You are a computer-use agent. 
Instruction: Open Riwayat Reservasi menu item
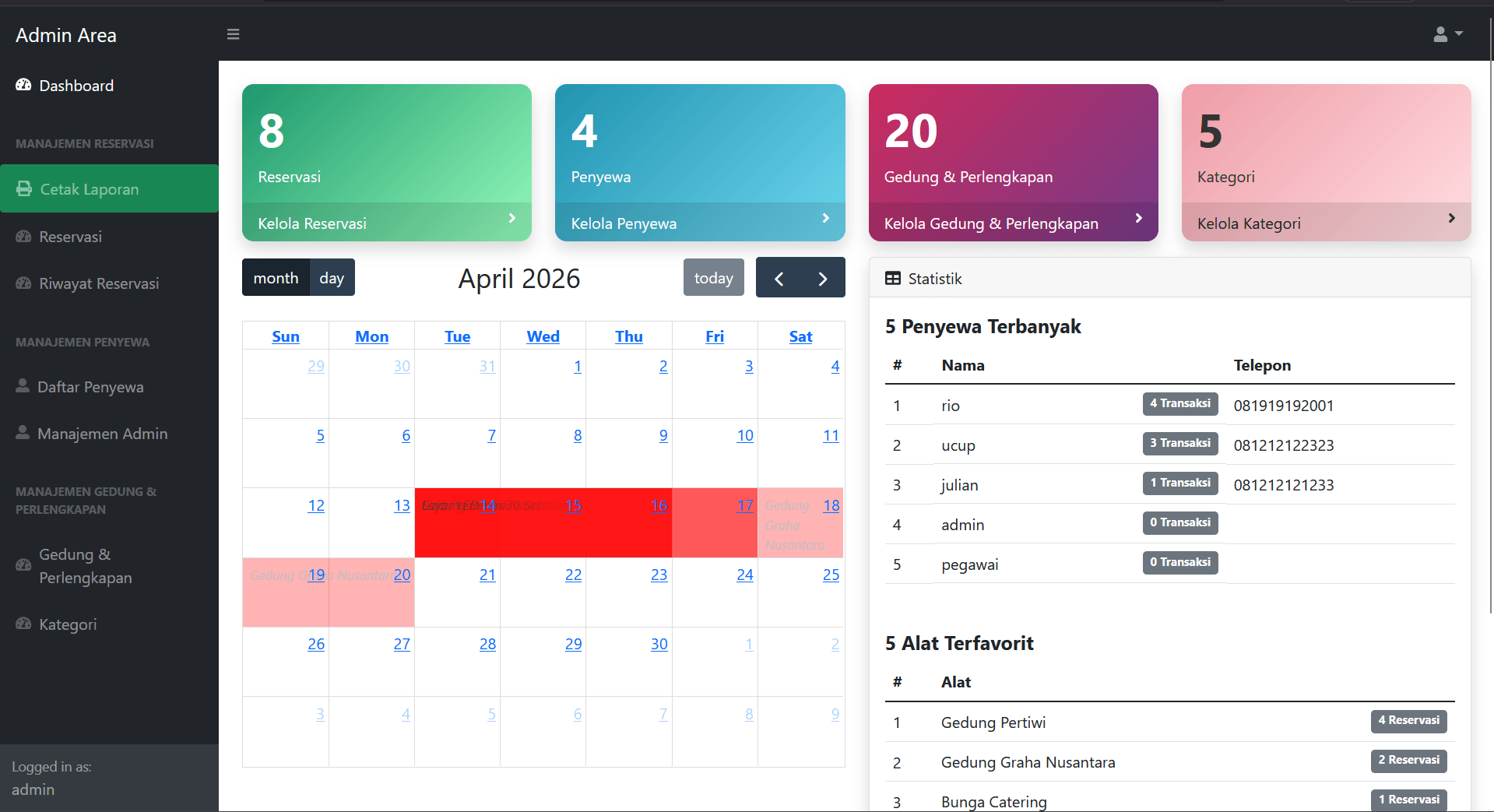[109, 283]
